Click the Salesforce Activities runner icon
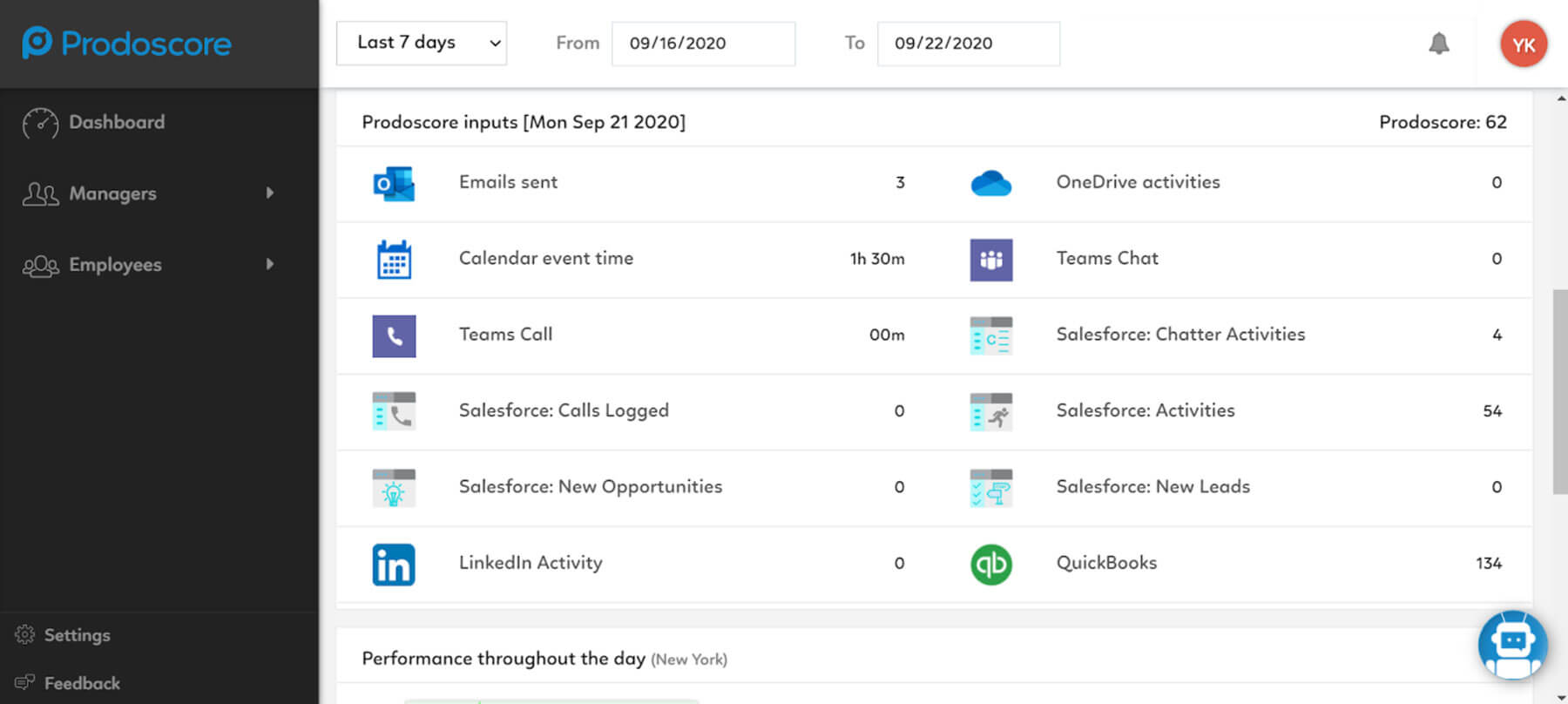 [991, 411]
